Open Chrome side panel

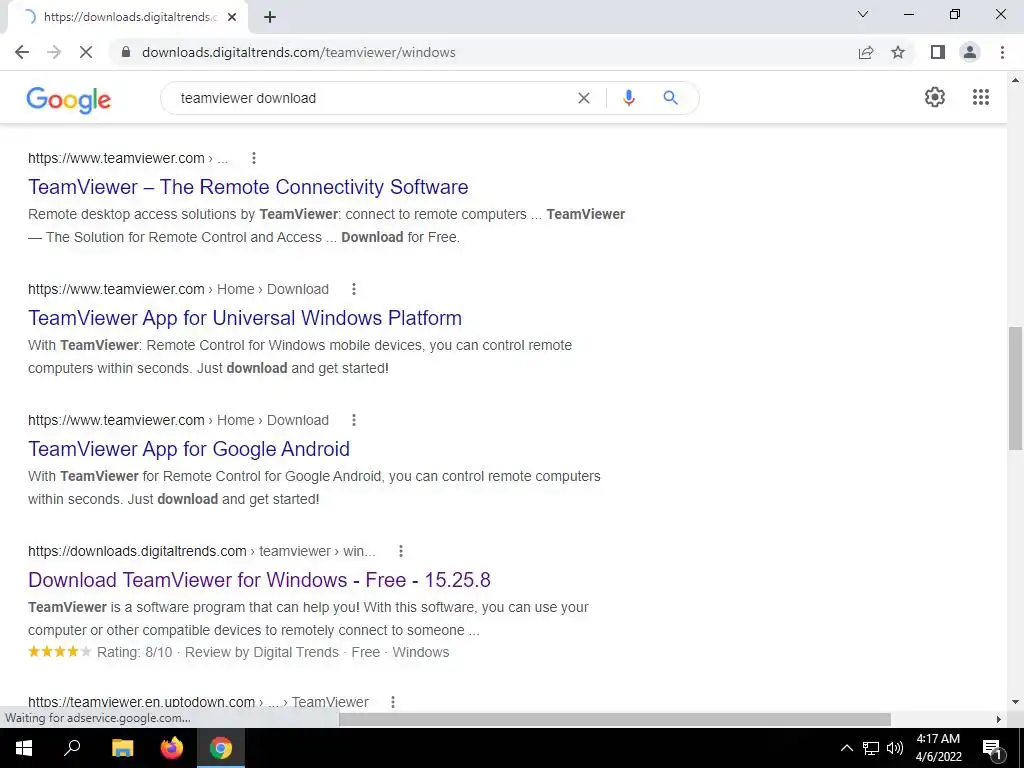[938, 52]
